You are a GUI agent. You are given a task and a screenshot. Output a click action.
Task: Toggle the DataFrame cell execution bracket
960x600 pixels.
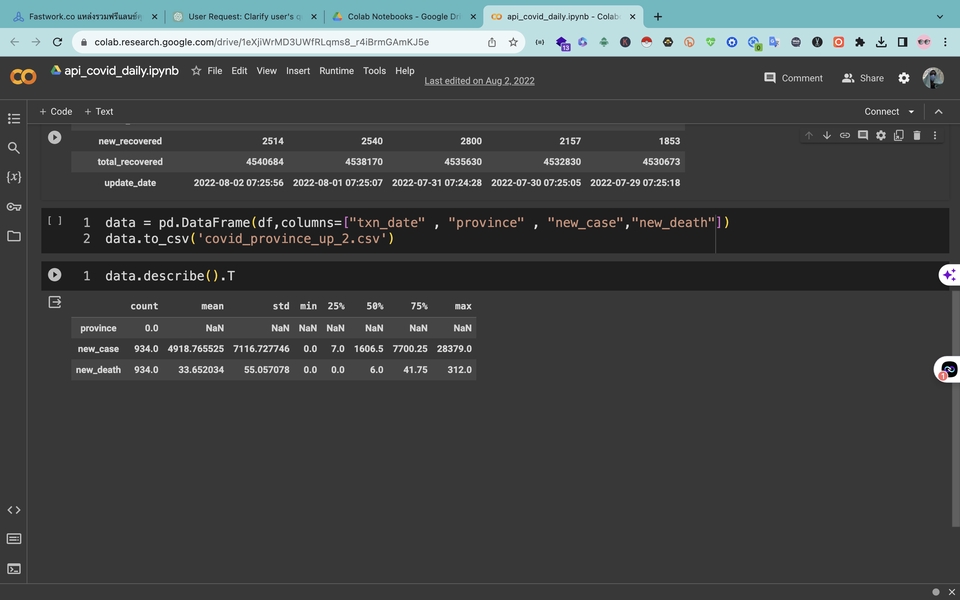55,222
